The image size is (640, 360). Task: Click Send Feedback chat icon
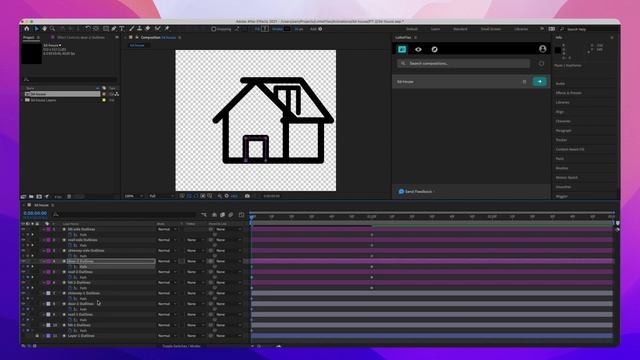(x=401, y=191)
